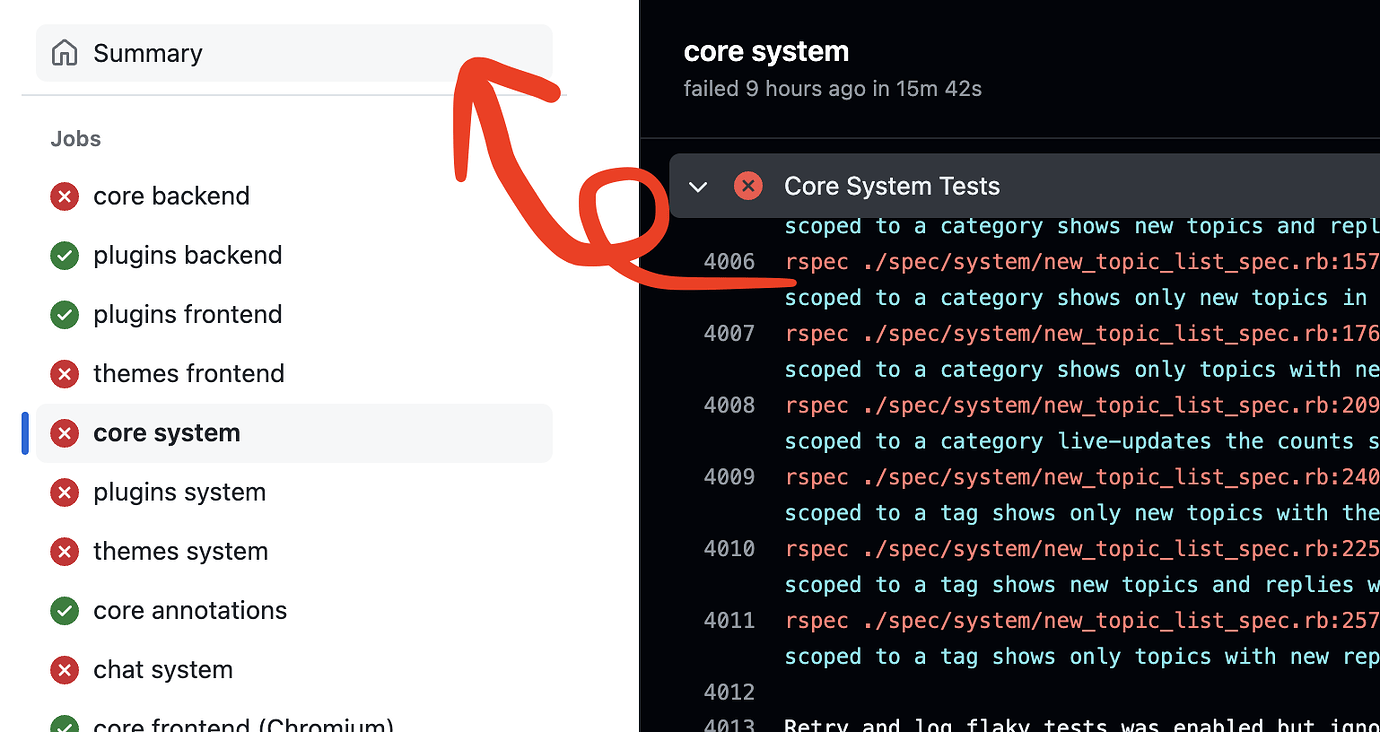Click the green check icon for plugins backend
1380x732 pixels.
[x=65, y=255]
